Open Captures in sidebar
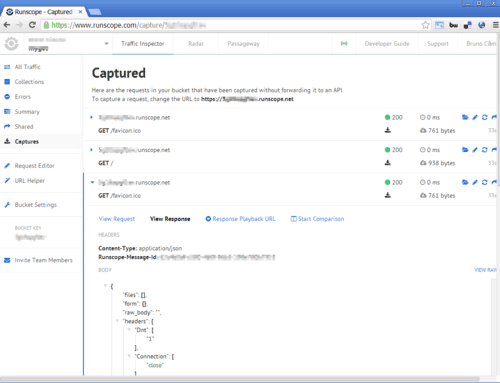500x383 pixels. tap(26, 142)
